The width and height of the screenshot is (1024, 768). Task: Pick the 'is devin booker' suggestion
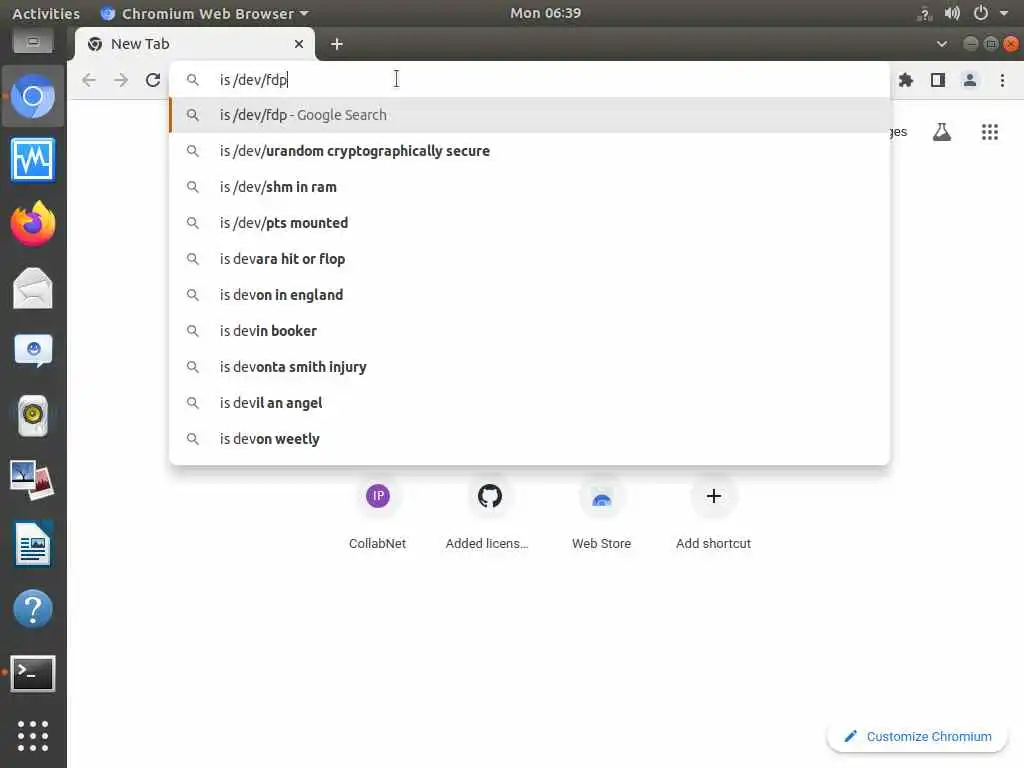pos(530,330)
